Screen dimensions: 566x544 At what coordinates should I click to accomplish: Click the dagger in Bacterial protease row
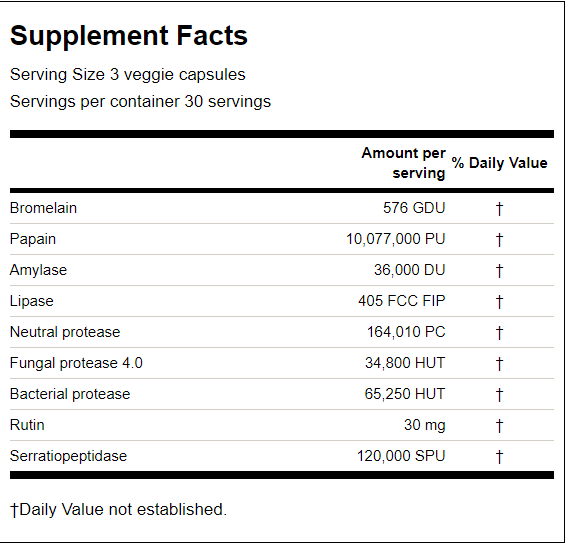pyautogui.click(x=499, y=395)
